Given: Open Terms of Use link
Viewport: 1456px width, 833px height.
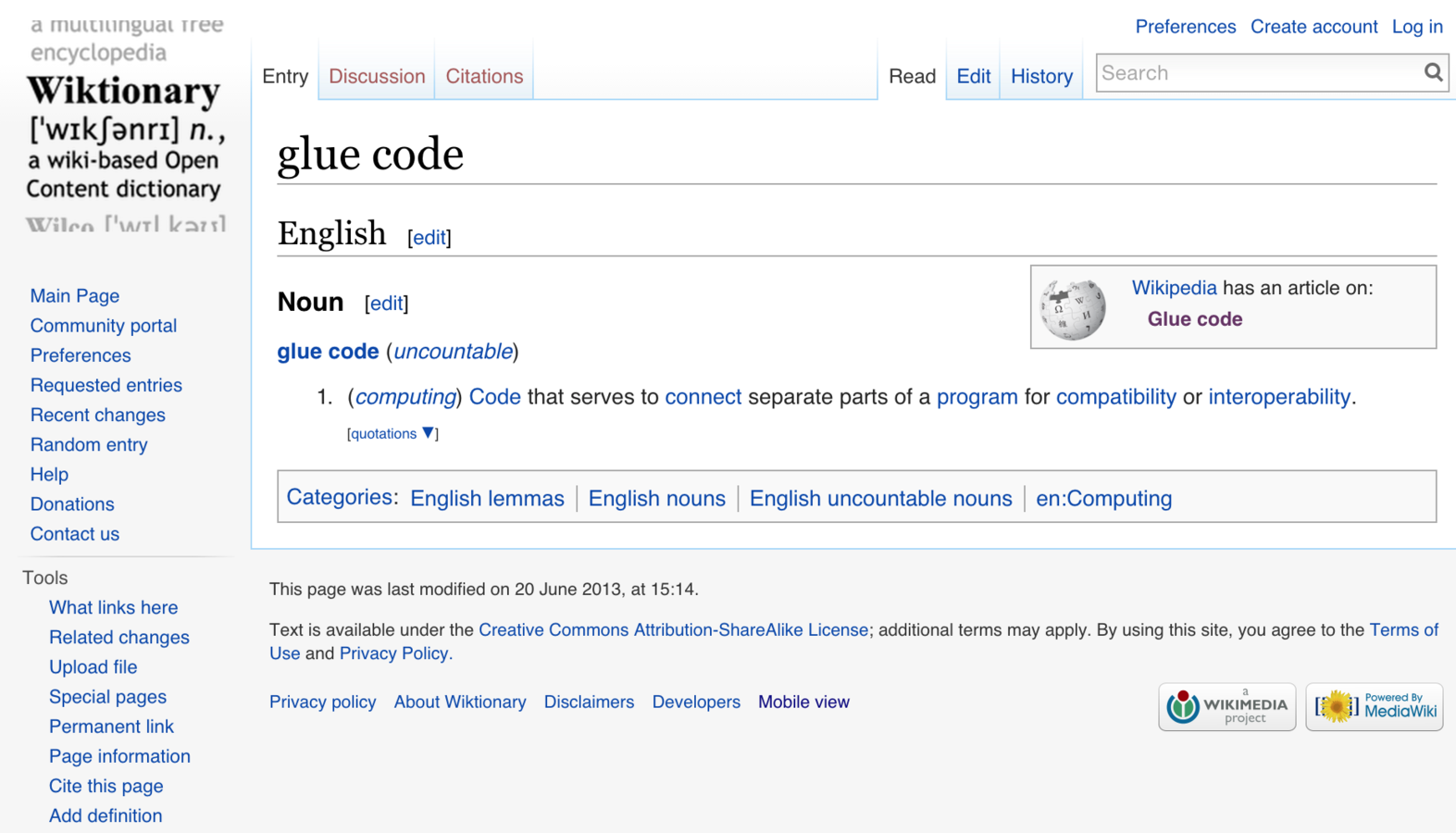Looking at the screenshot, I should (x=1403, y=630).
